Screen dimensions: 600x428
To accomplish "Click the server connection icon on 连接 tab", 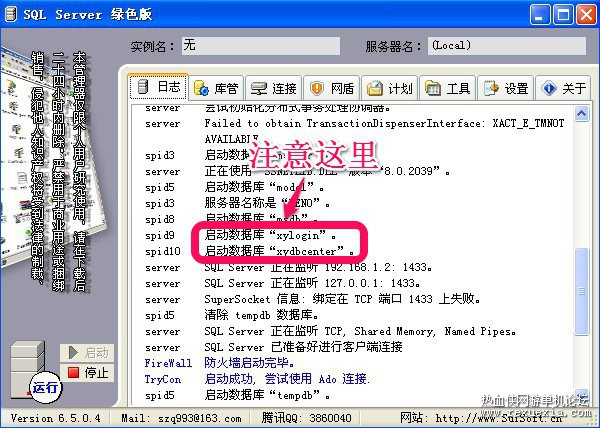I will click(x=259, y=88).
